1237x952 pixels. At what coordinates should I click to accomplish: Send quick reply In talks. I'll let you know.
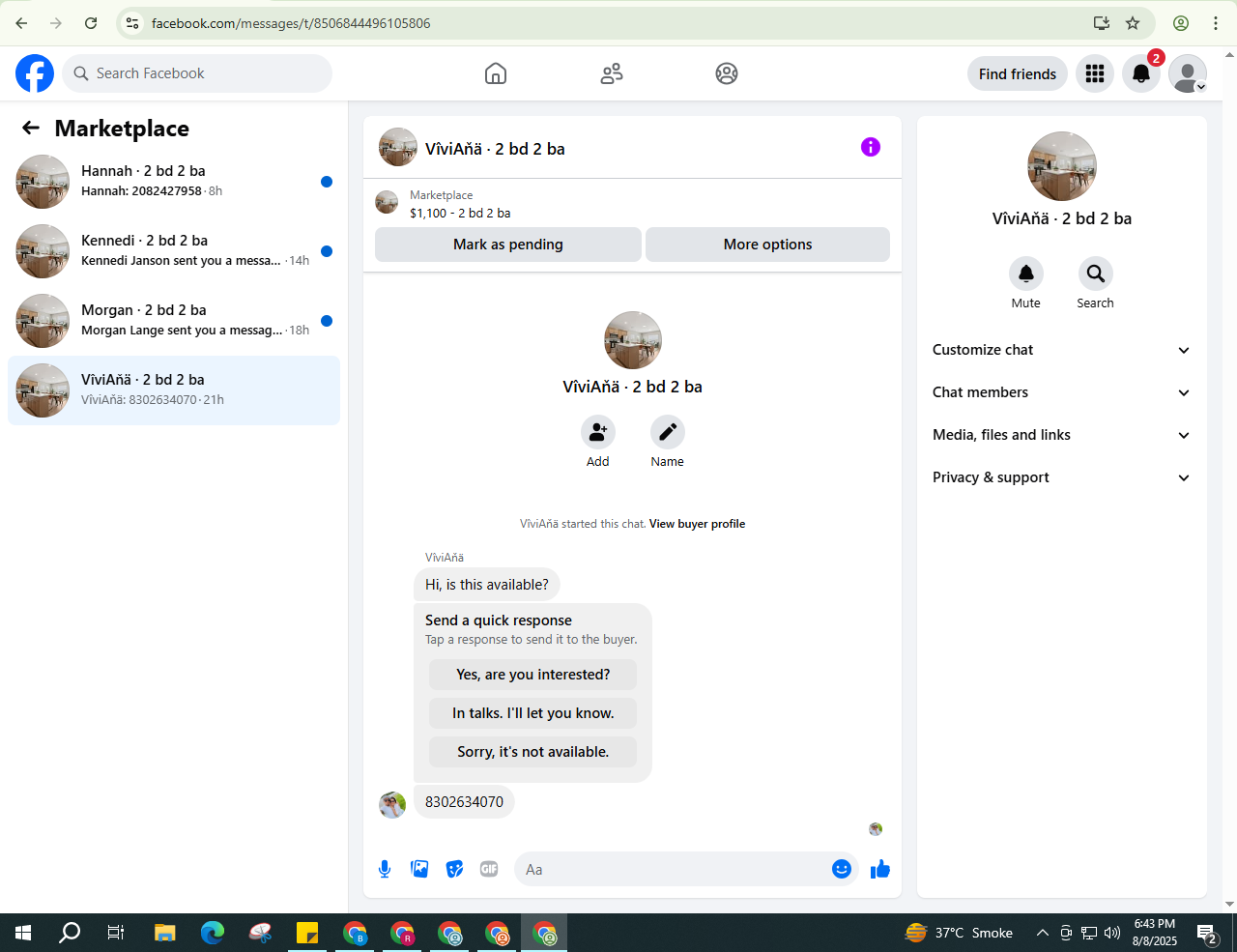(x=533, y=713)
